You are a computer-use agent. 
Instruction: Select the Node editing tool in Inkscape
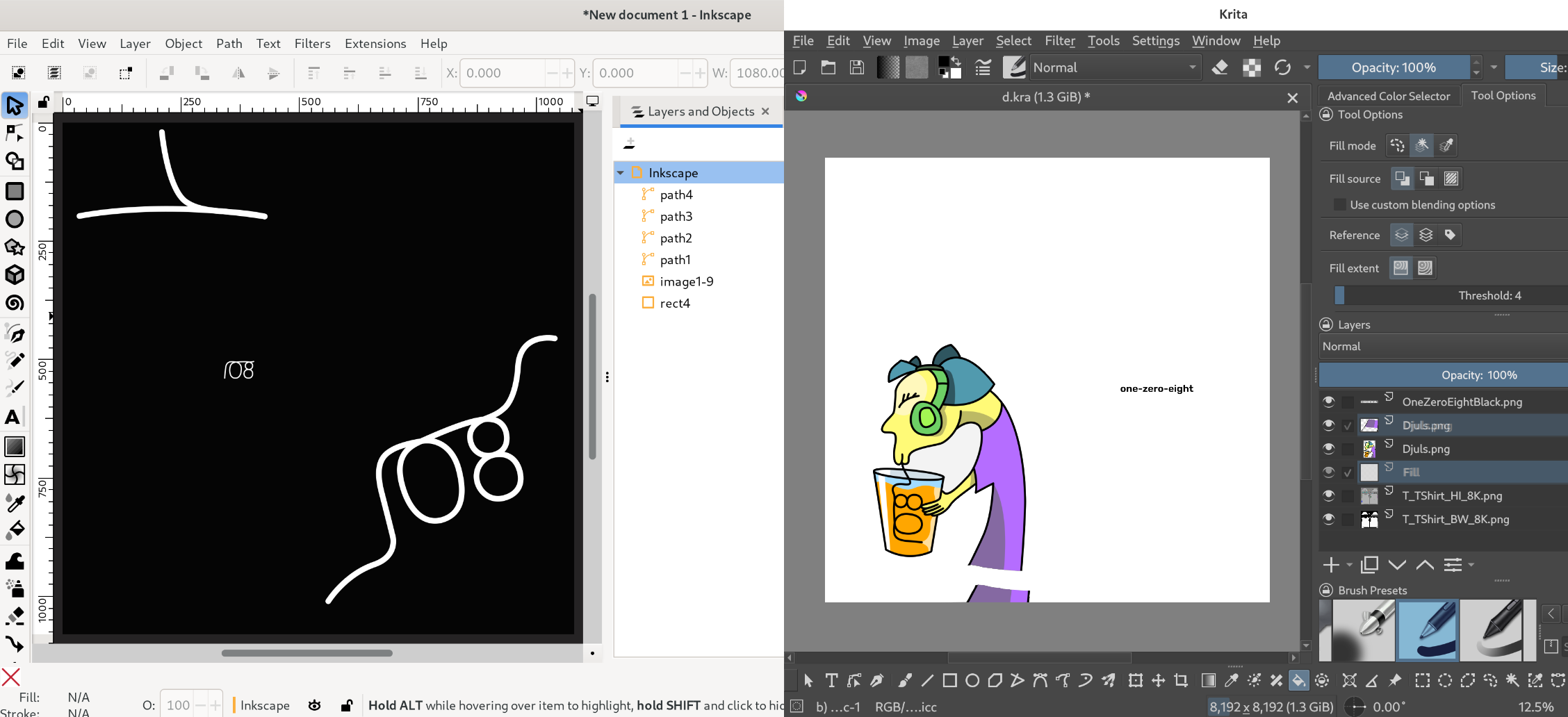click(15, 133)
